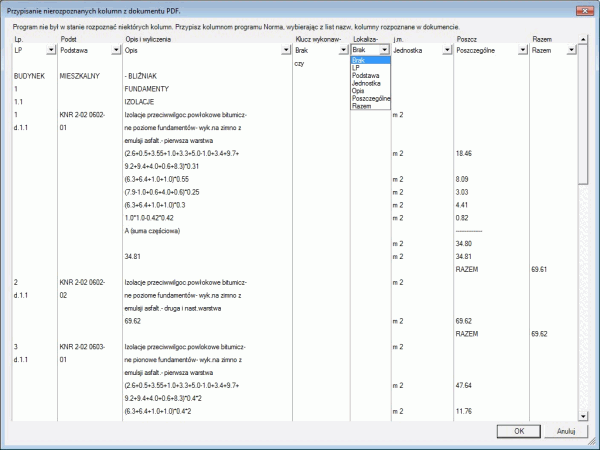
Task: Click the vertical scrollbar down arrow
Action: coord(586,412)
